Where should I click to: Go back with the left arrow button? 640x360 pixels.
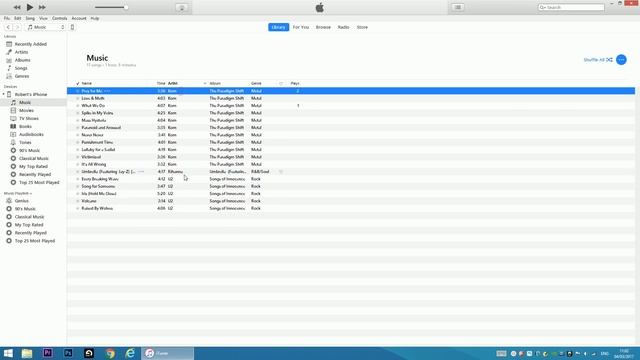8,27
